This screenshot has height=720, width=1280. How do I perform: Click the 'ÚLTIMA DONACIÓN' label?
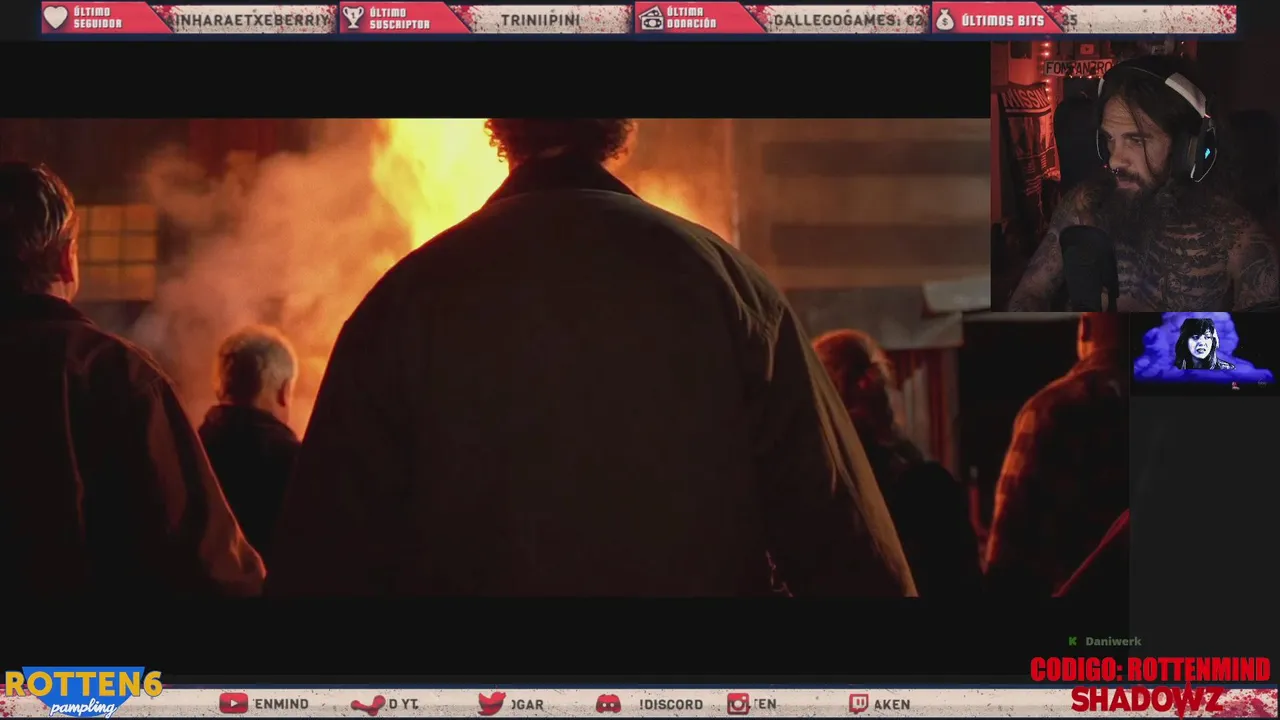[x=692, y=18]
